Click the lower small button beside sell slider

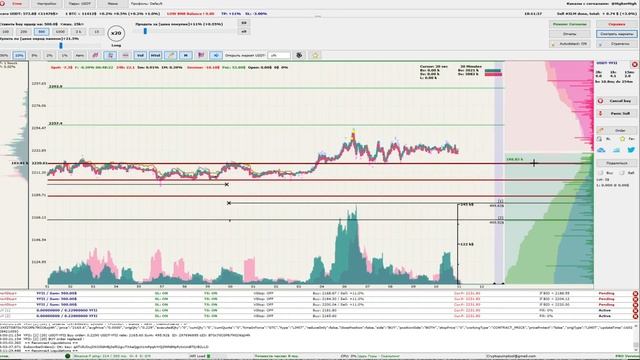[x=244, y=31]
